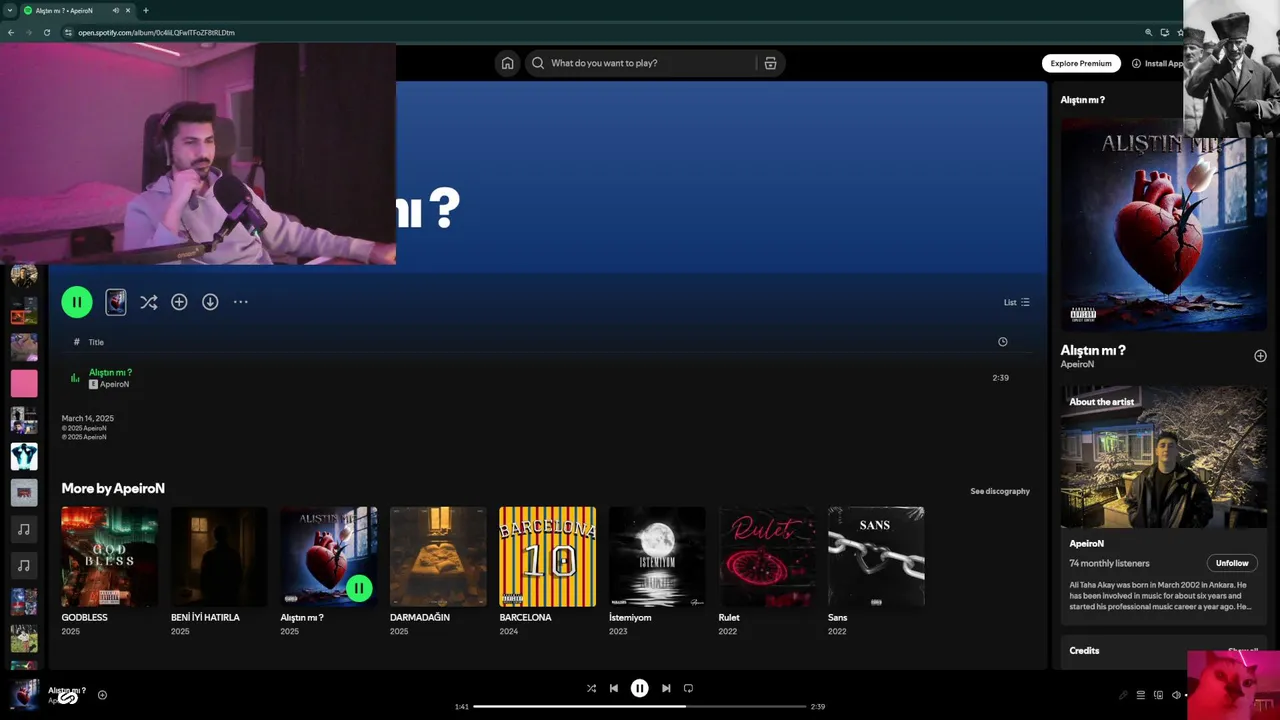Select the 'Alıştın mı ?' track row title

click(110, 372)
